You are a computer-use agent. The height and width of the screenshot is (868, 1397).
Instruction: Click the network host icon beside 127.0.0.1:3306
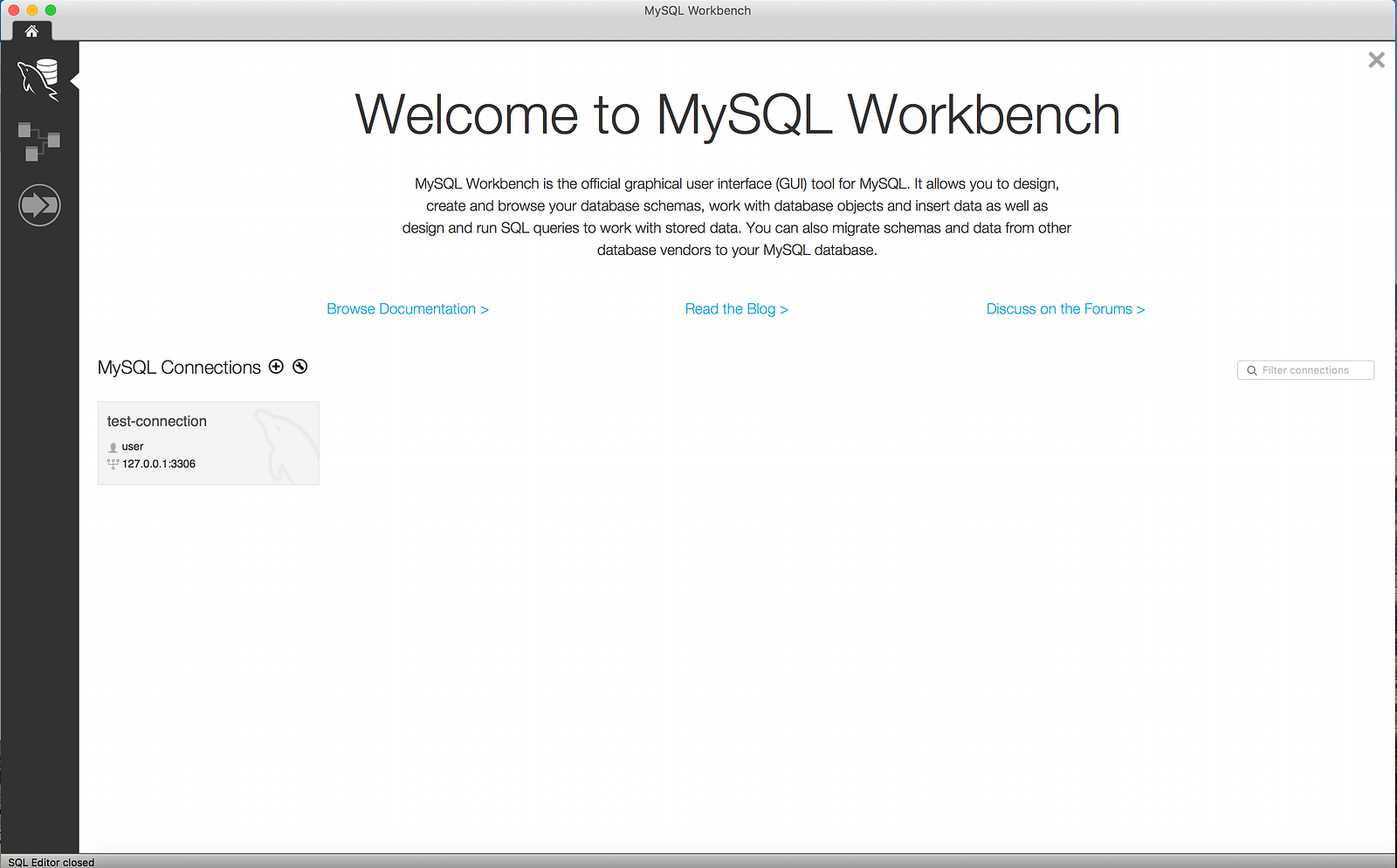(113, 464)
